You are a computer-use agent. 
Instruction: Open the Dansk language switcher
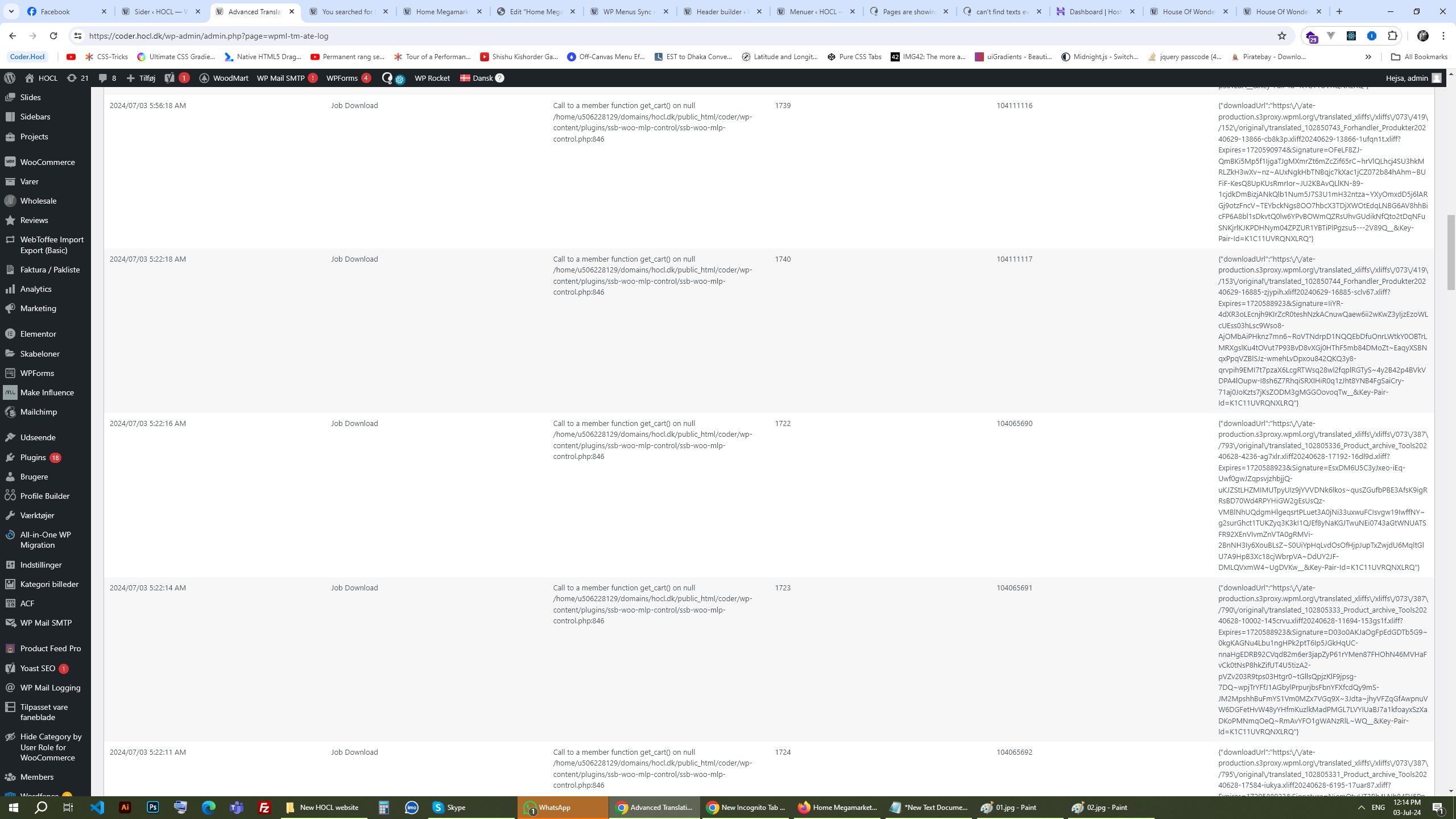(482, 78)
